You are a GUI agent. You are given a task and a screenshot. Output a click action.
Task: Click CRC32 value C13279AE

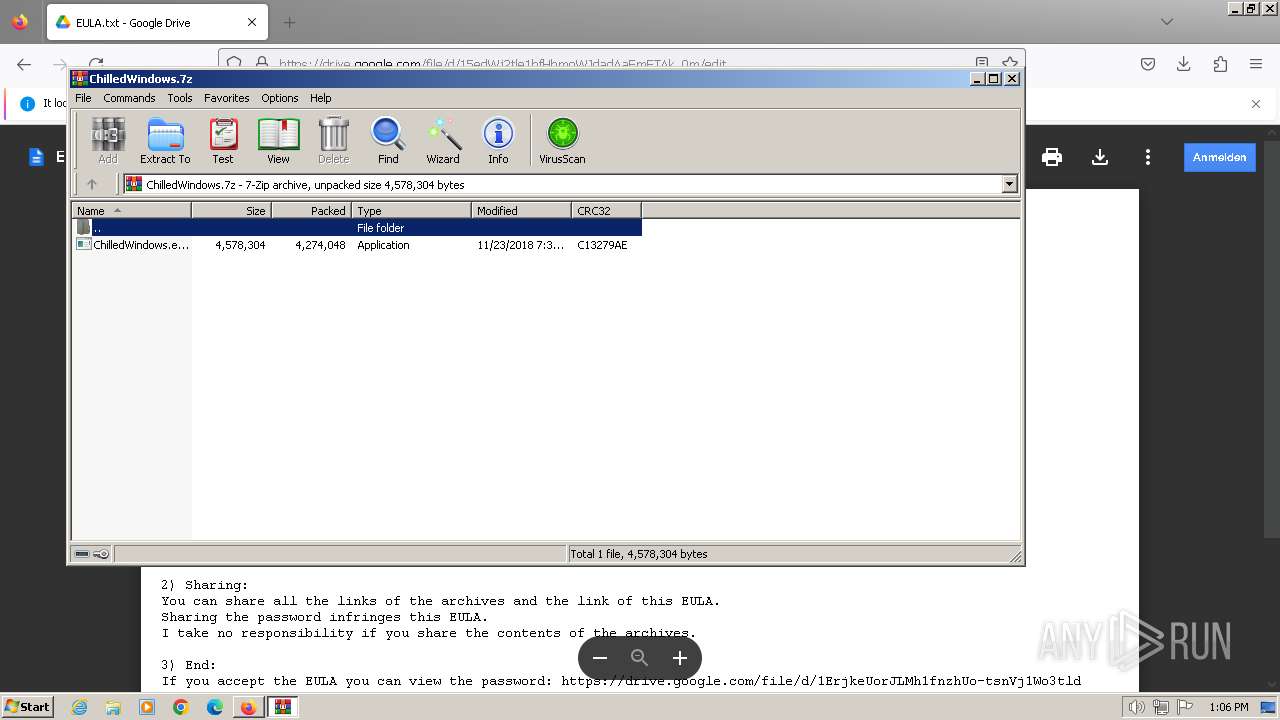pyautogui.click(x=602, y=245)
